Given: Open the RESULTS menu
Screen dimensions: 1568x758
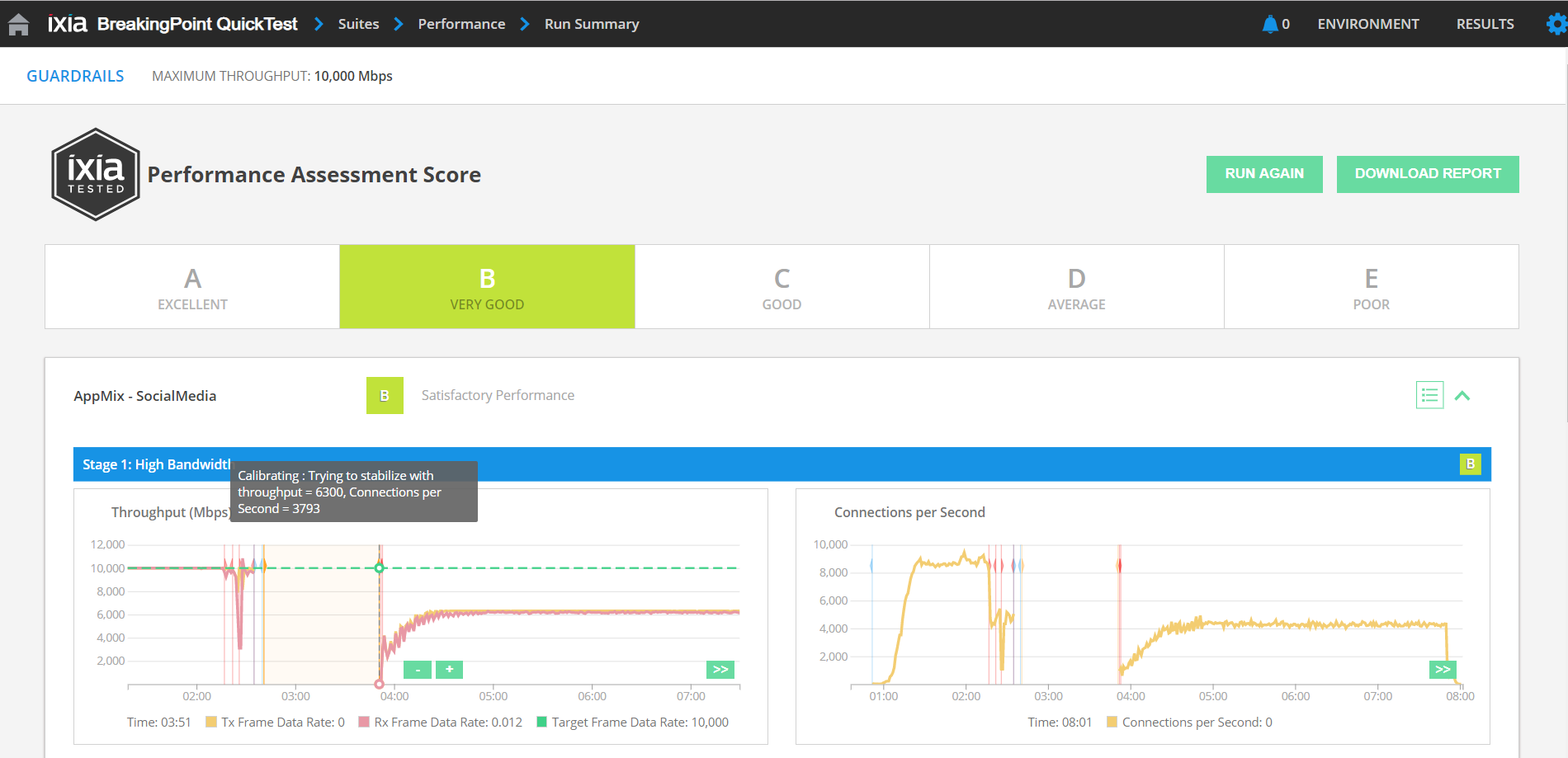Looking at the screenshot, I should point(1485,24).
